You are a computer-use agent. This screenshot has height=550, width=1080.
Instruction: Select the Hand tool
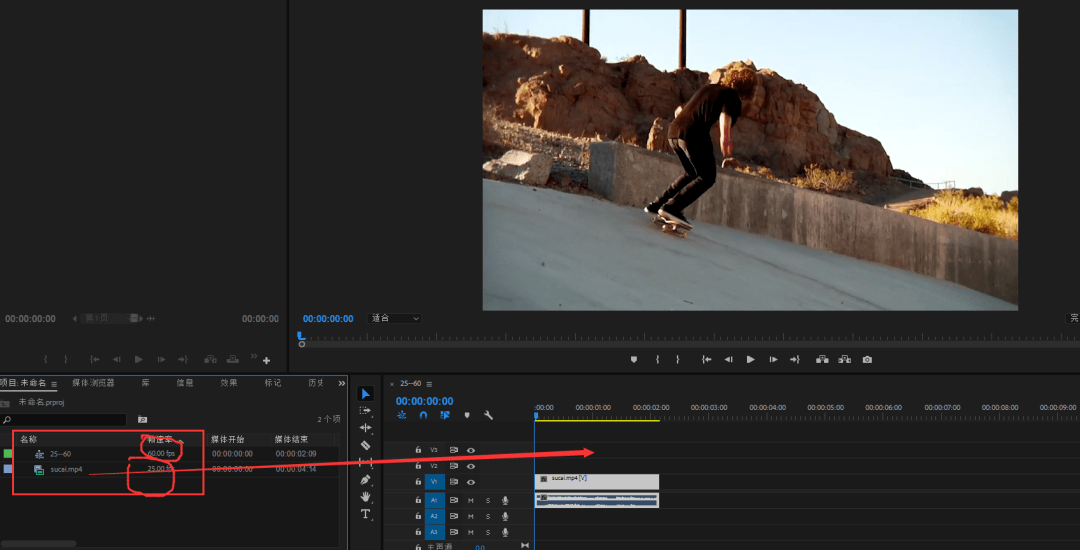pos(366,496)
